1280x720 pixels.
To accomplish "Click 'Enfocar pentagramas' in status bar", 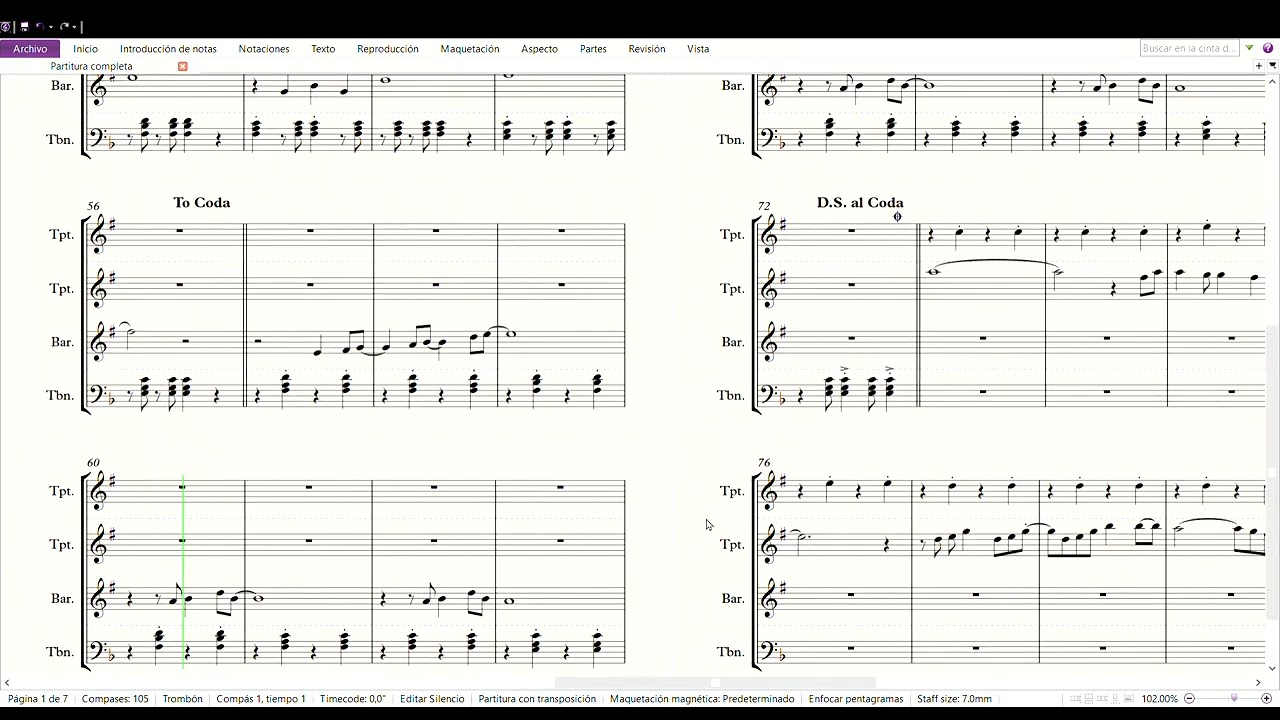I will click(856, 699).
